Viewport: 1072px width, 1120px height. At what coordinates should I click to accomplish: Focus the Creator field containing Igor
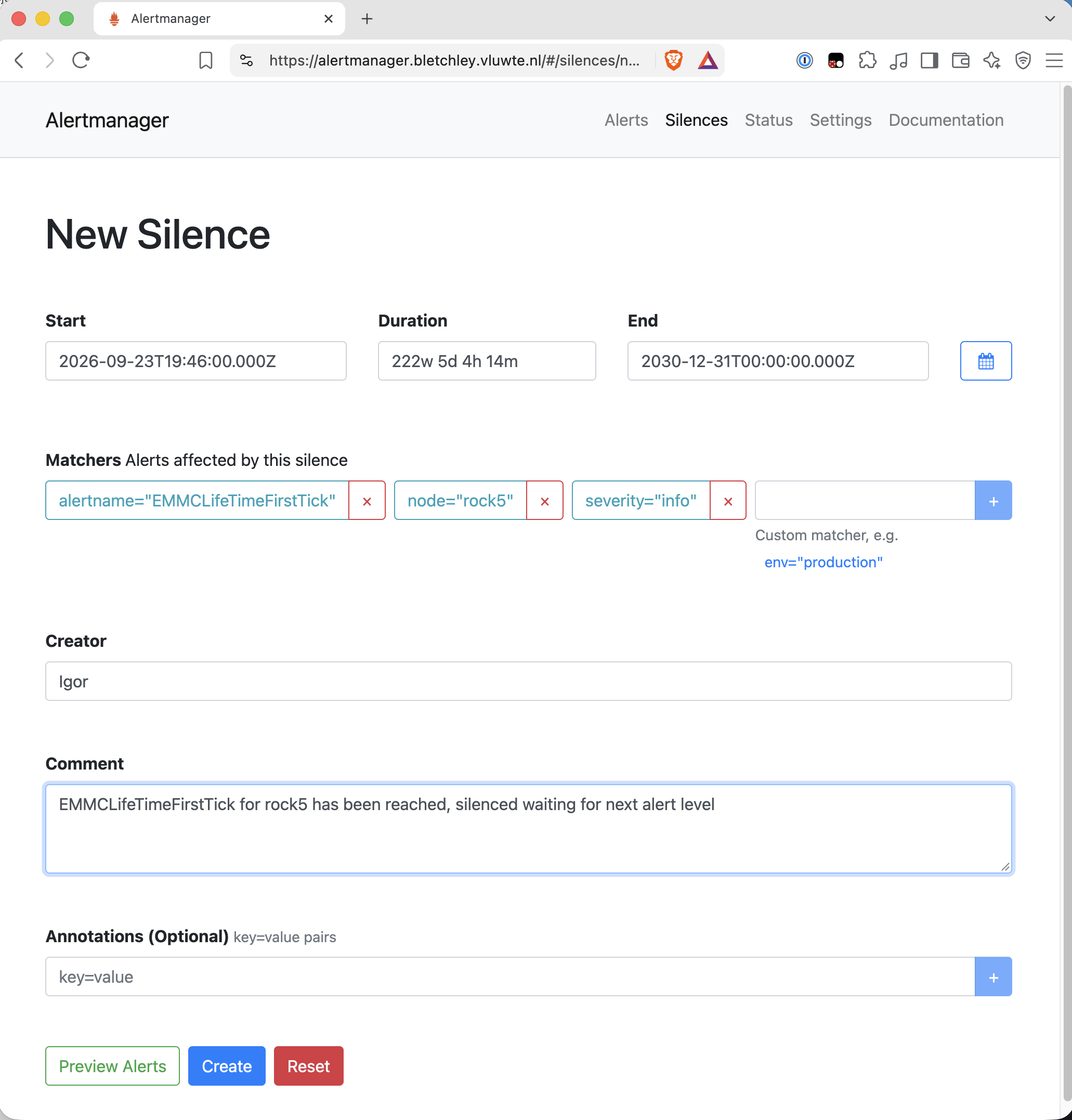tap(529, 681)
